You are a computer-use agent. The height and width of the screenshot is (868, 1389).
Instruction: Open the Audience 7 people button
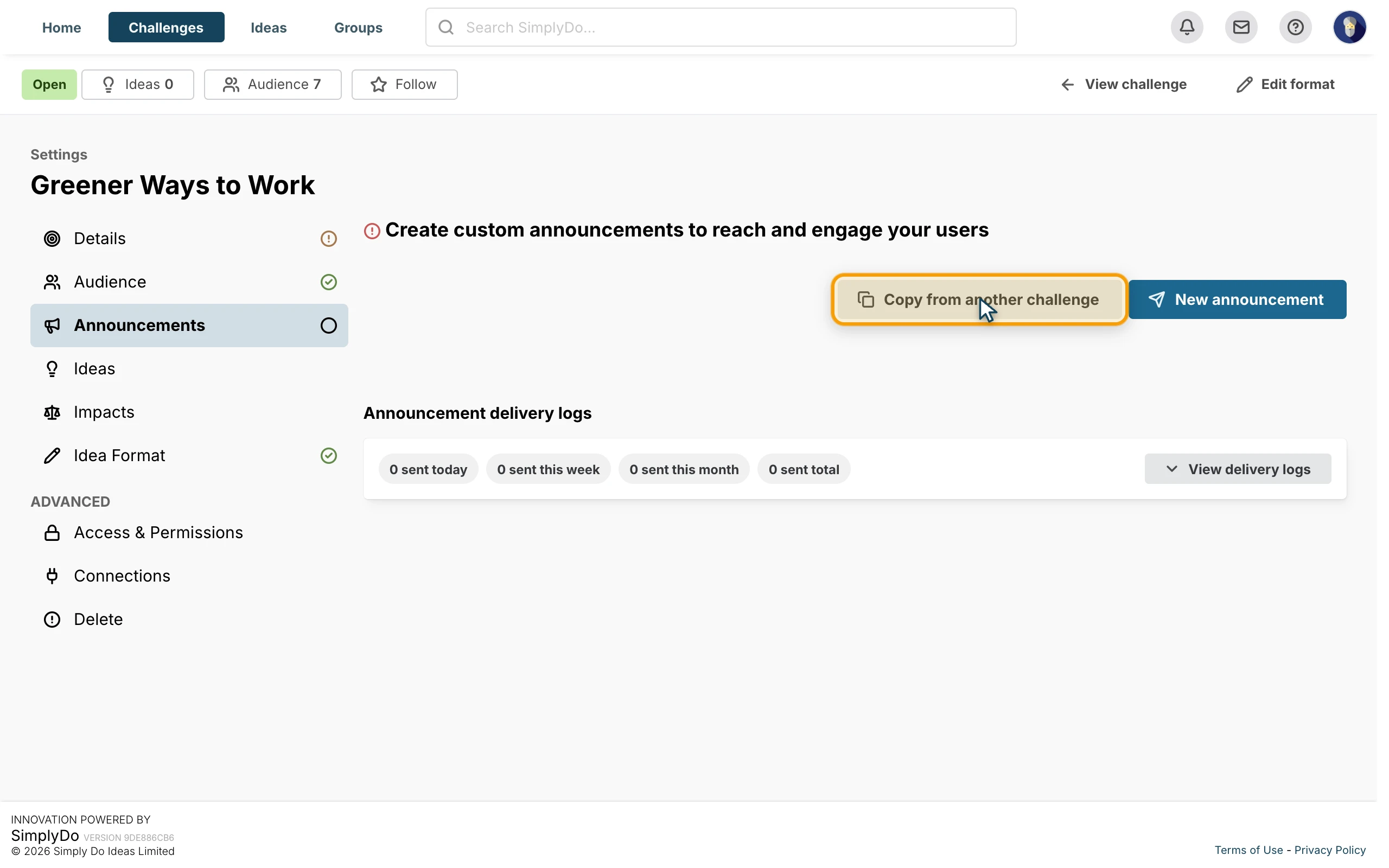pos(272,85)
